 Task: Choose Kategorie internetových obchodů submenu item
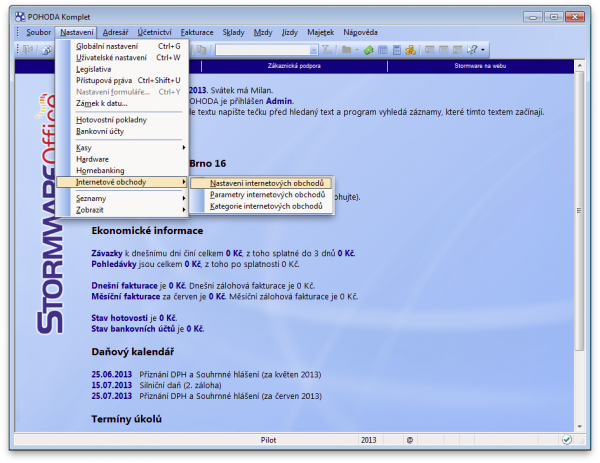[x=261, y=206]
